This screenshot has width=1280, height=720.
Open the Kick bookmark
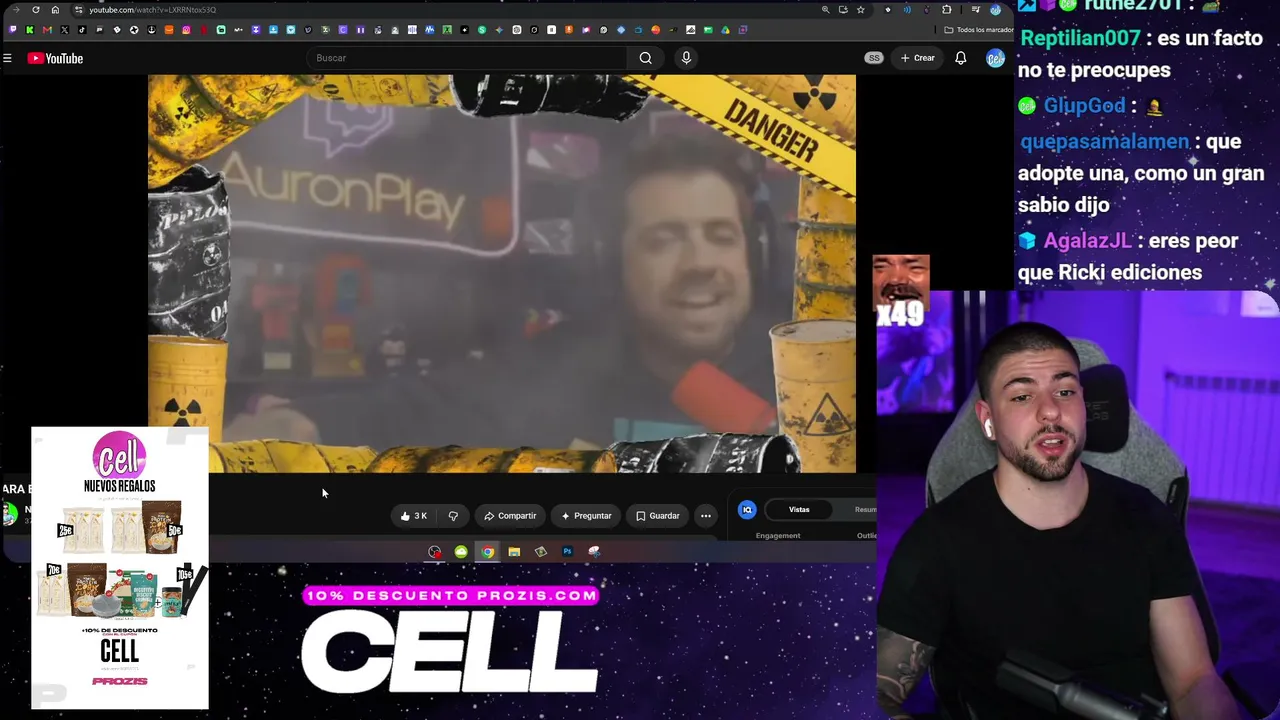(x=30, y=30)
